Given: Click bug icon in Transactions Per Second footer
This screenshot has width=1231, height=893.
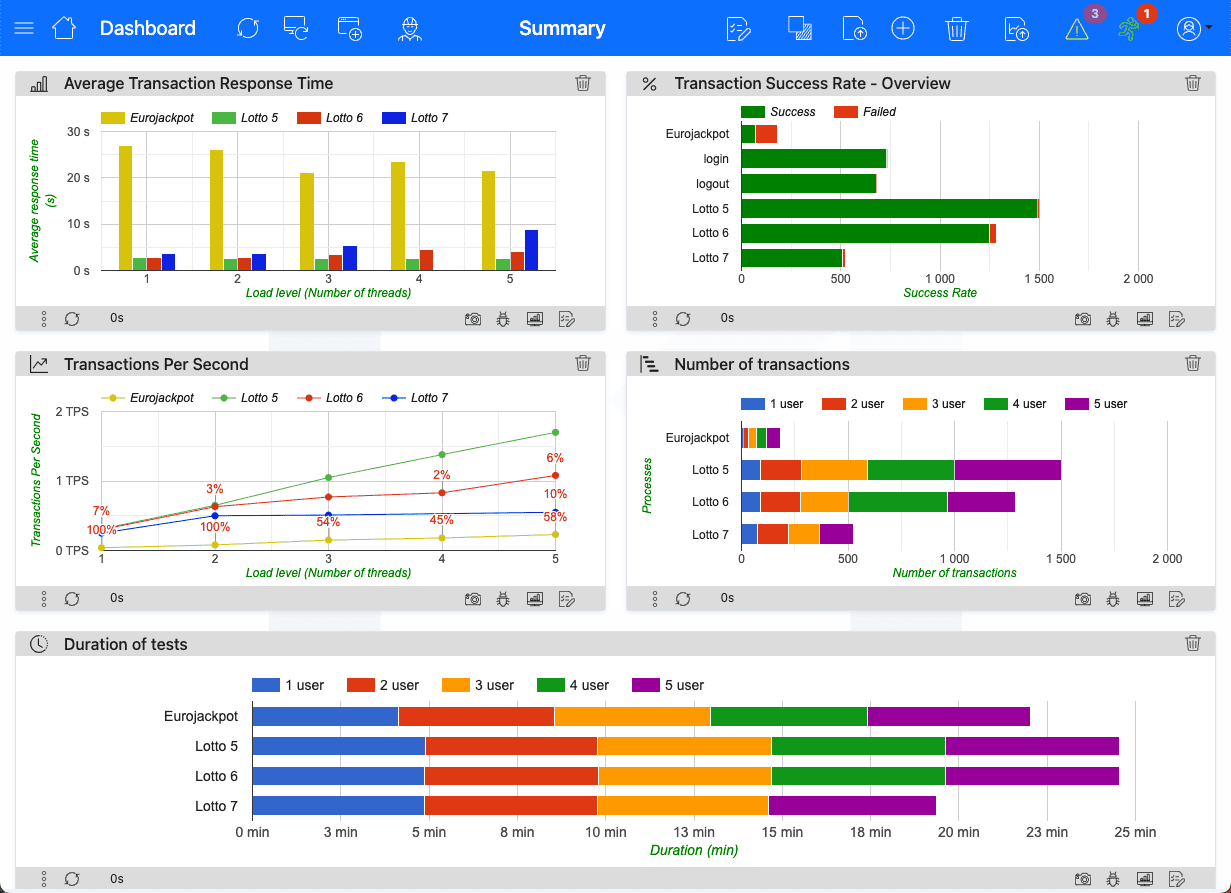Looking at the screenshot, I should click(503, 599).
